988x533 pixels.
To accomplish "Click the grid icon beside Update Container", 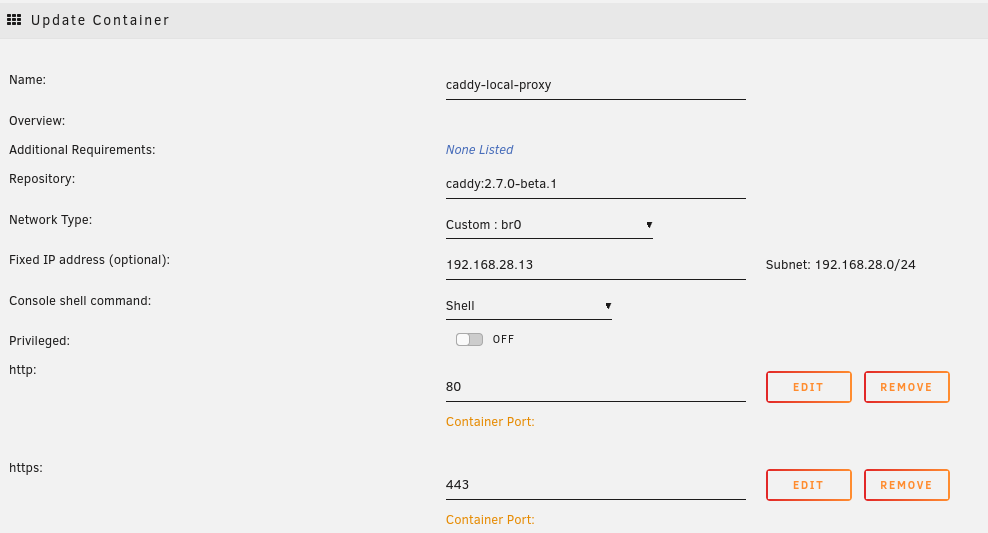I will pyautogui.click(x=14, y=20).
